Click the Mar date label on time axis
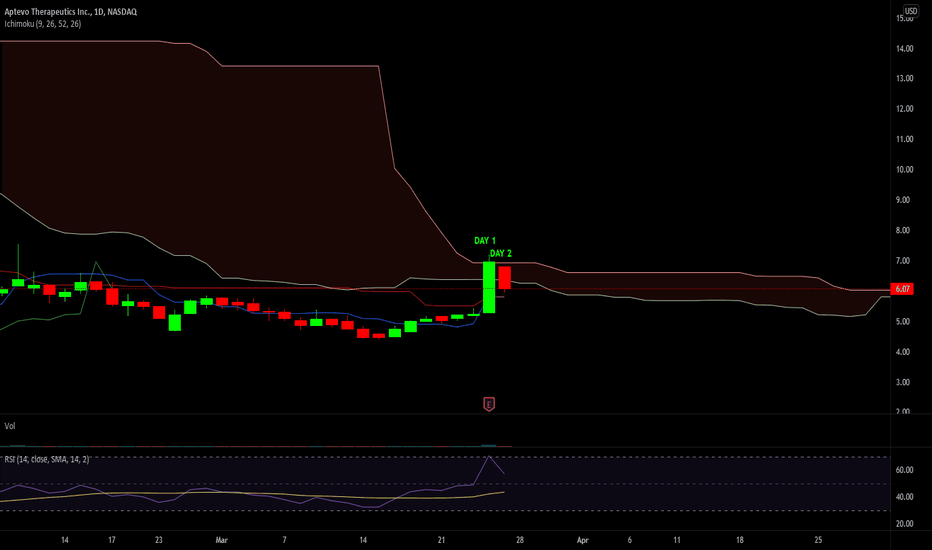 point(221,540)
